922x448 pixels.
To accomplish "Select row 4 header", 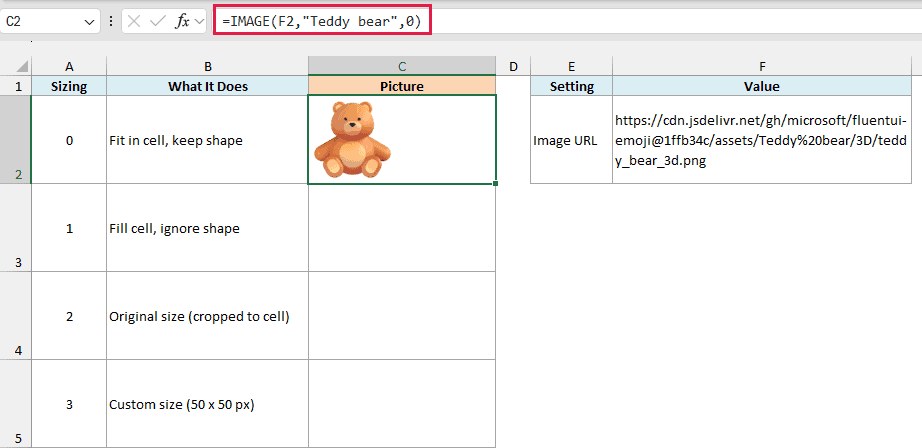I will 16,316.
